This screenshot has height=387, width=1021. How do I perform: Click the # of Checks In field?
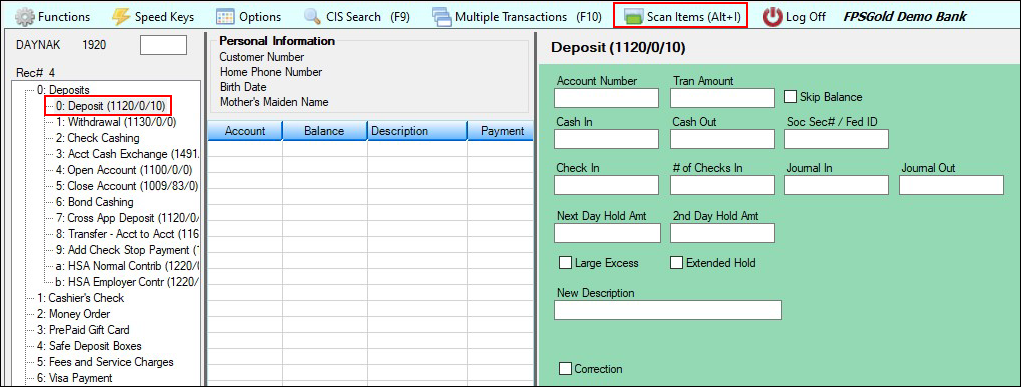pyautogui.click(x=722, y=185)
